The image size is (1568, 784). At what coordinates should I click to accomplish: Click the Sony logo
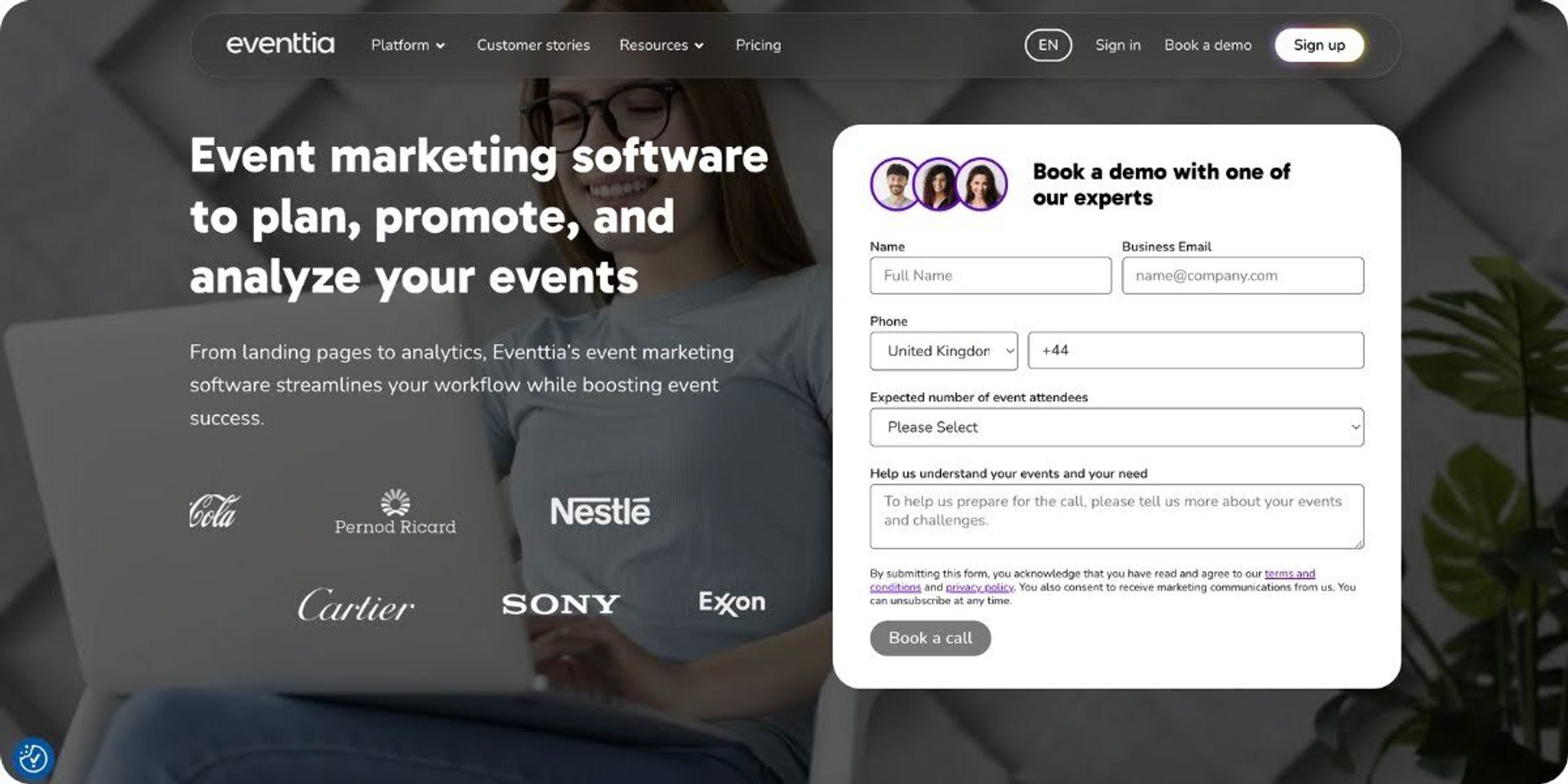click(560, 604)
